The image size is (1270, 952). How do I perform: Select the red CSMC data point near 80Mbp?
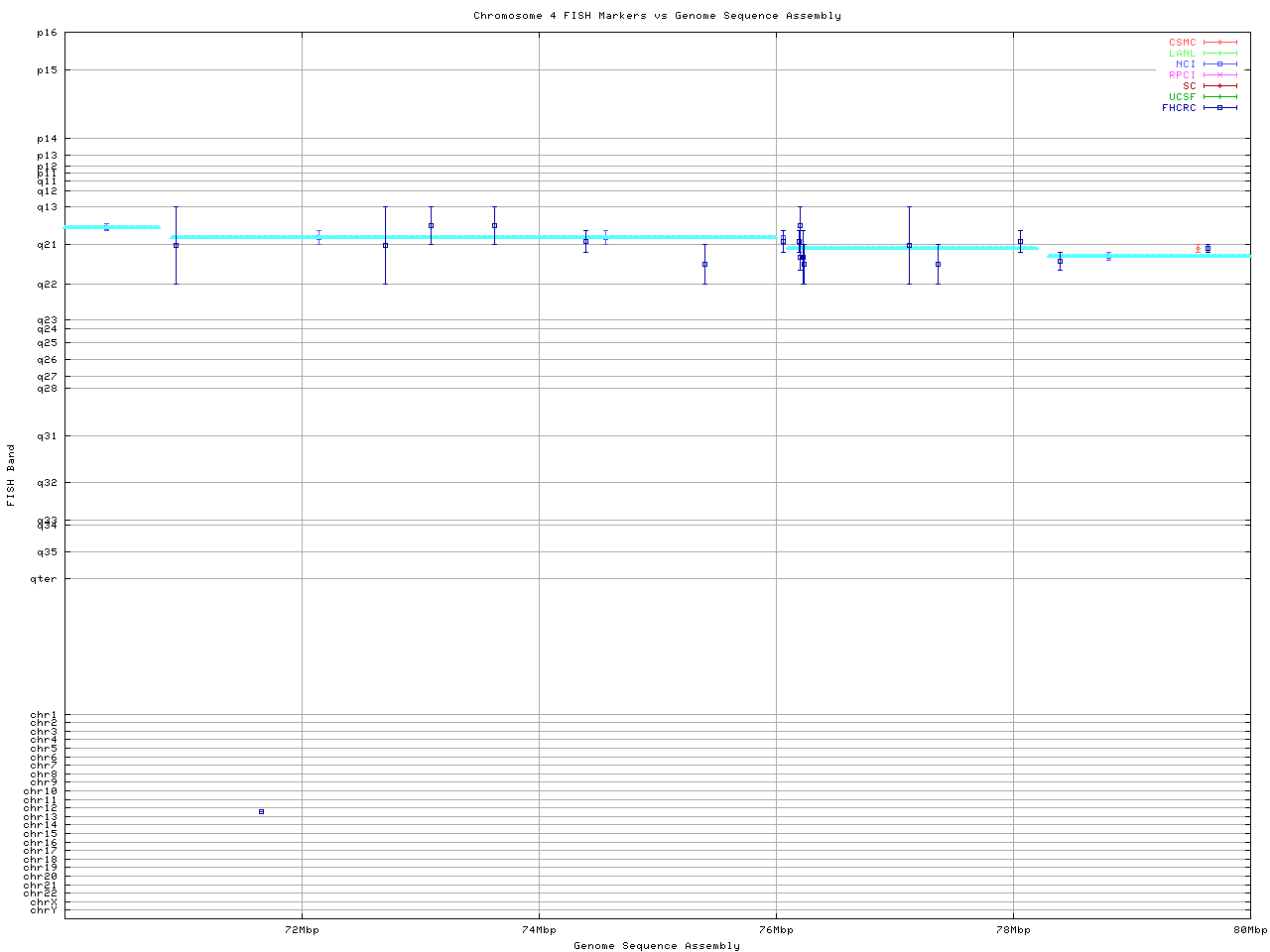(x=1198, y=249)
